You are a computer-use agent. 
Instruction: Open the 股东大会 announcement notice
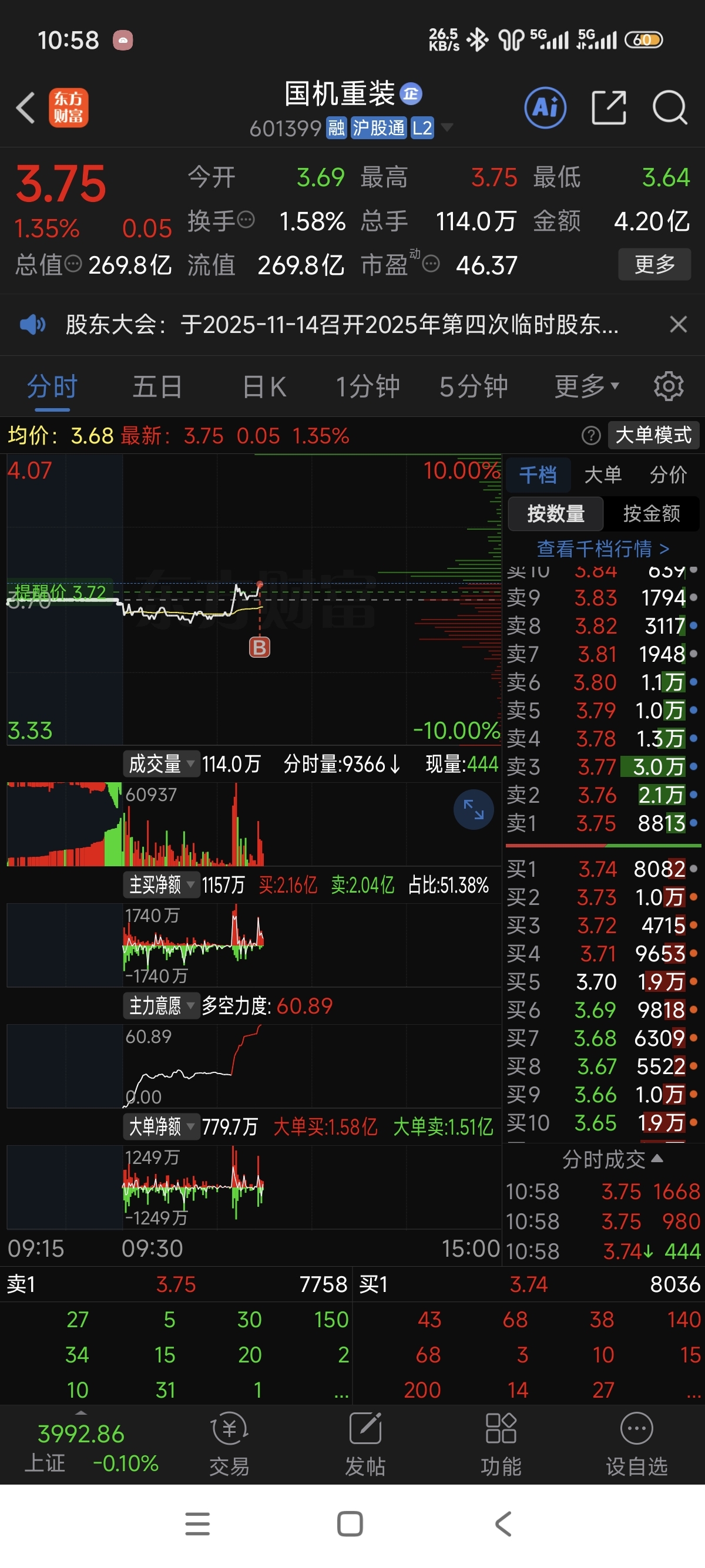(341, 324)
